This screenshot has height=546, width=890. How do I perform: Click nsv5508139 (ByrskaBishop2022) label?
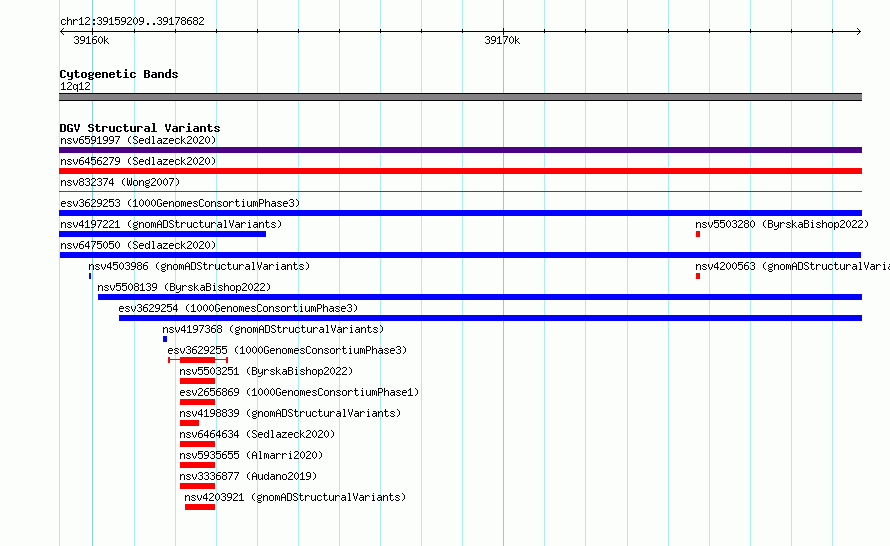(x=184, y=287)
